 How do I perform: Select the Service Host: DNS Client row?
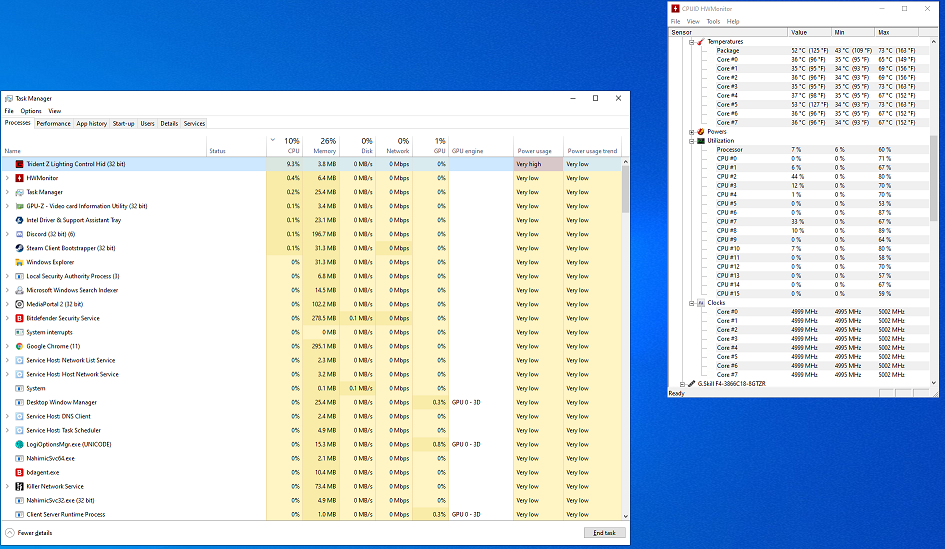pyautogui.click(x=311, y=416)
